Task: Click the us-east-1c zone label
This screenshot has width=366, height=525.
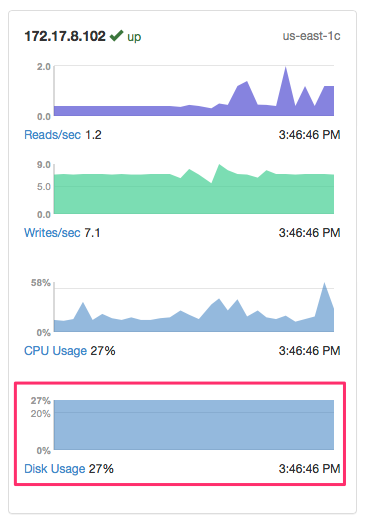Action: pyautogui.click(x=311, y=36)
